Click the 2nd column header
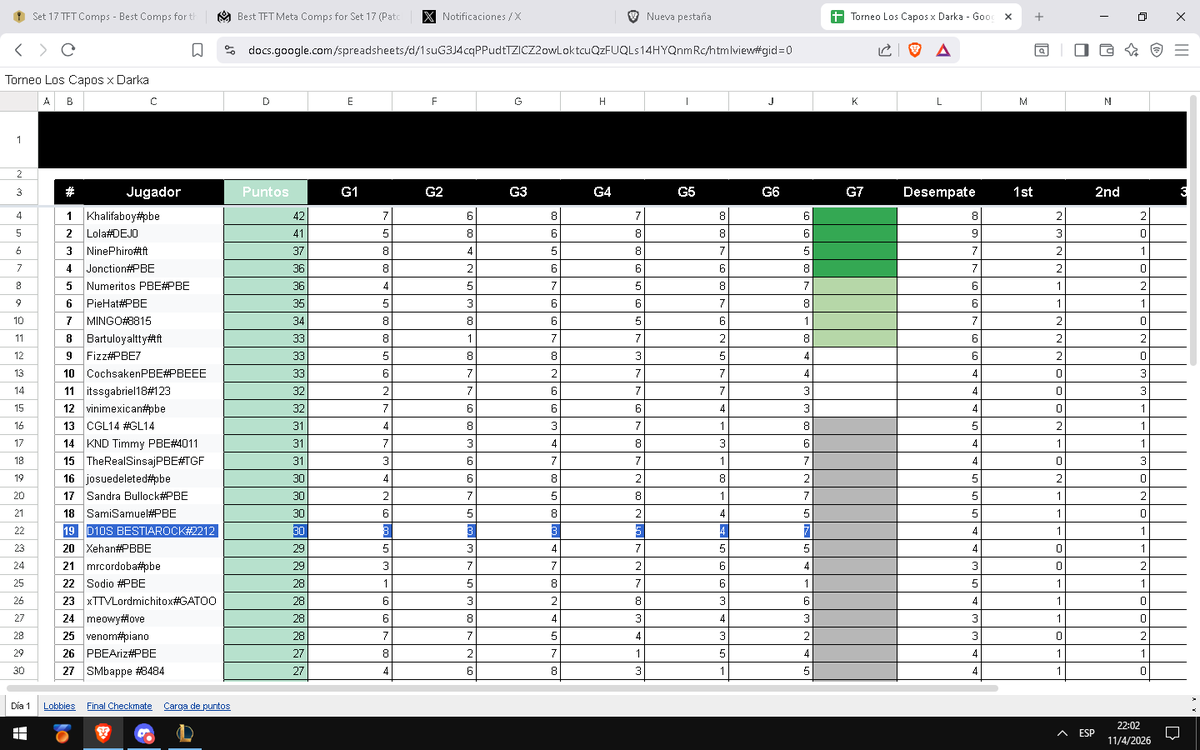This screenshot has height=750, width=1200. (1107, 192)
